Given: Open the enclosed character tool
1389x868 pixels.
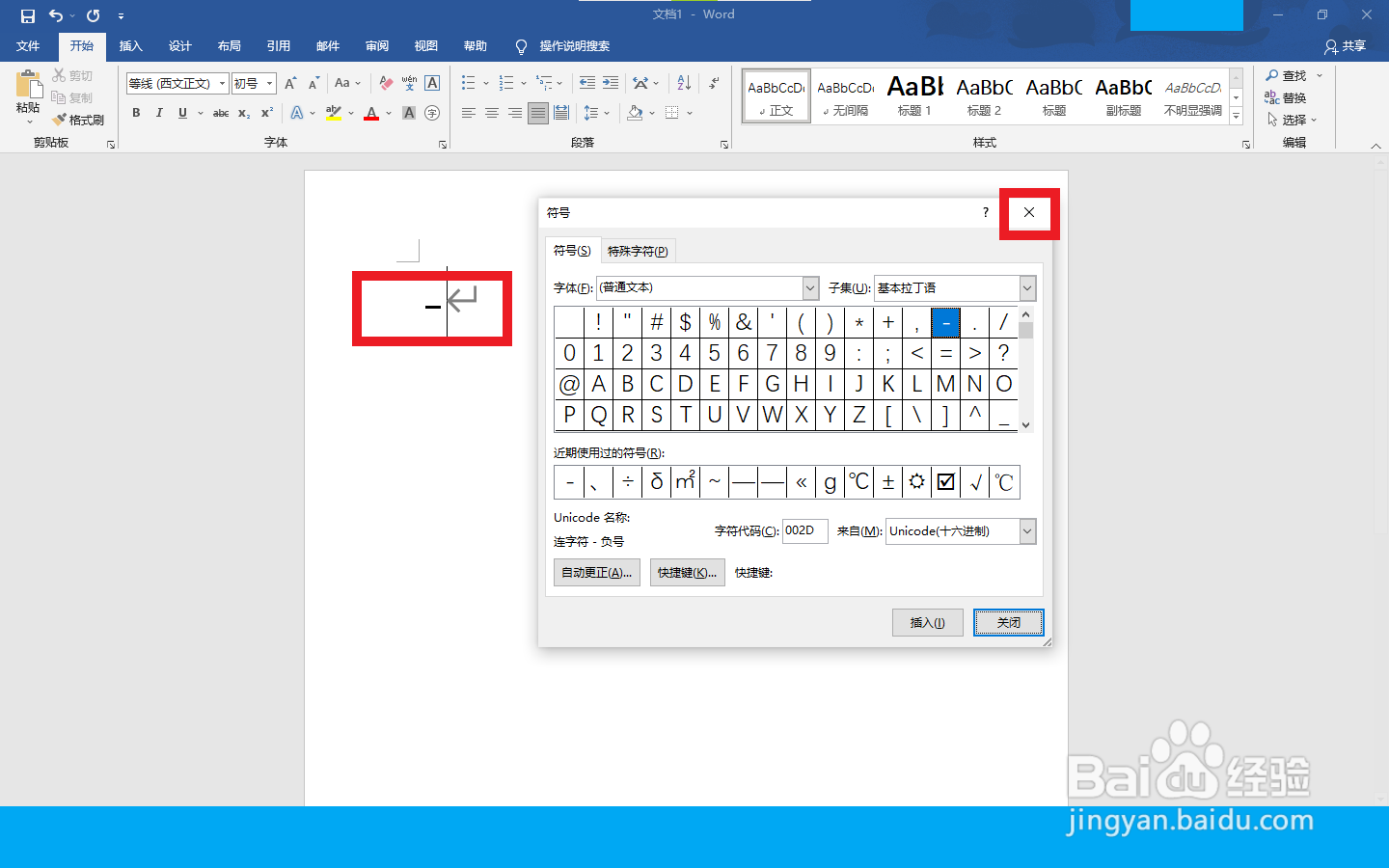Looking at the screenshot, I should (x=432, y=113).
